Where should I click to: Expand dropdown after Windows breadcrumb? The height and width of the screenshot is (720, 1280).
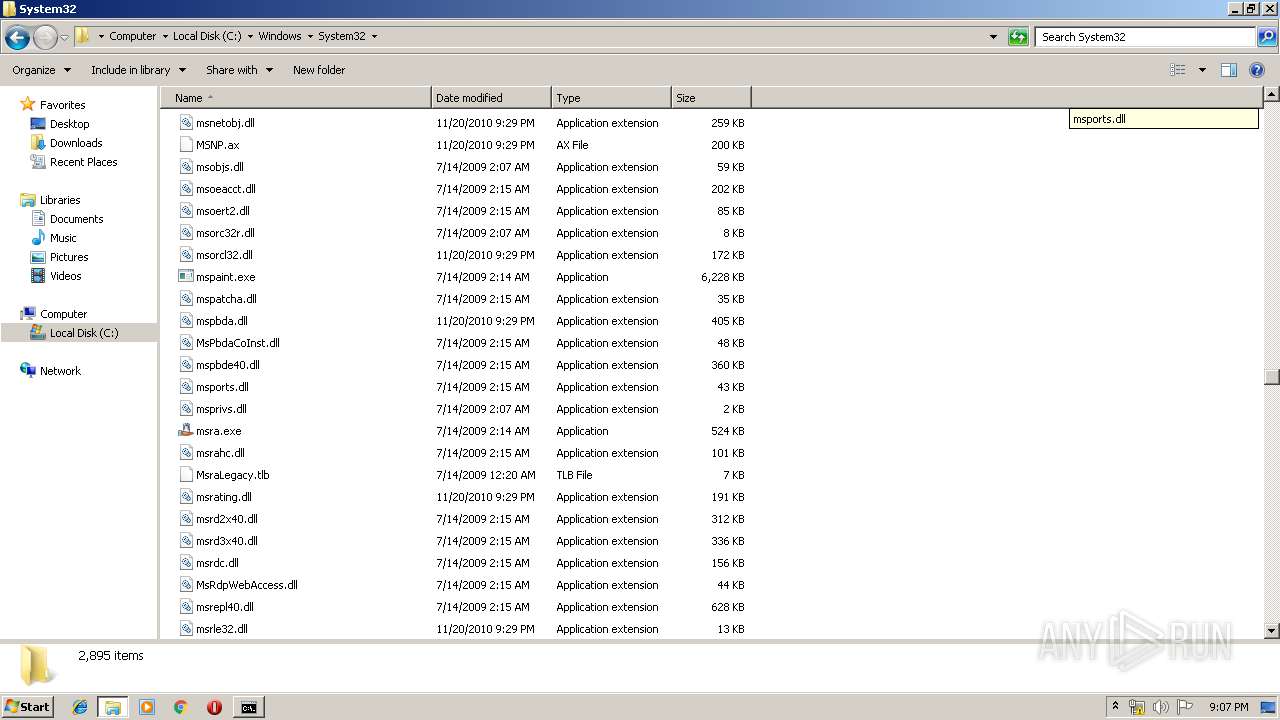pos(310,36)
